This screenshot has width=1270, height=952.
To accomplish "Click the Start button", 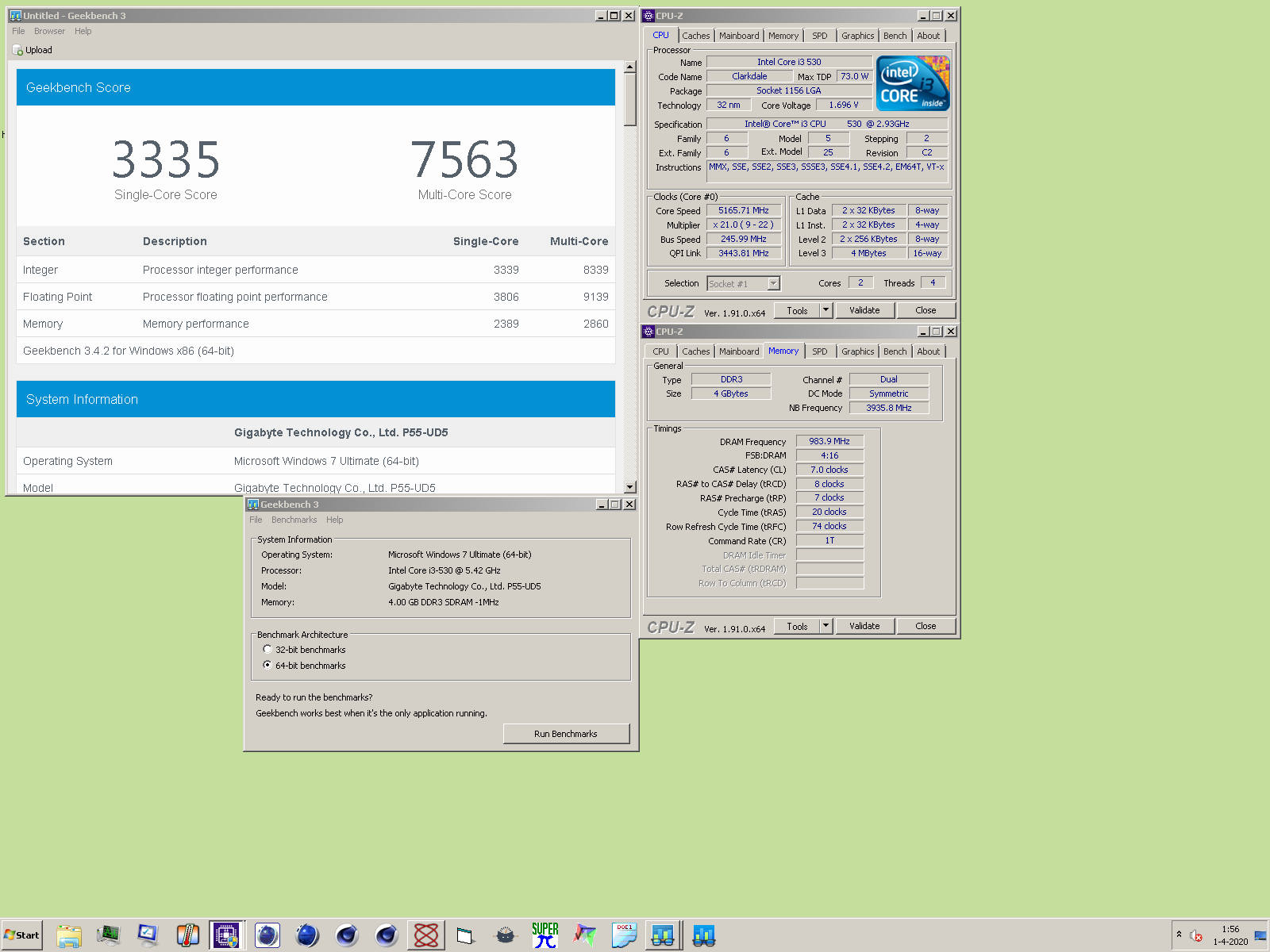I will [x=21, y=935].
